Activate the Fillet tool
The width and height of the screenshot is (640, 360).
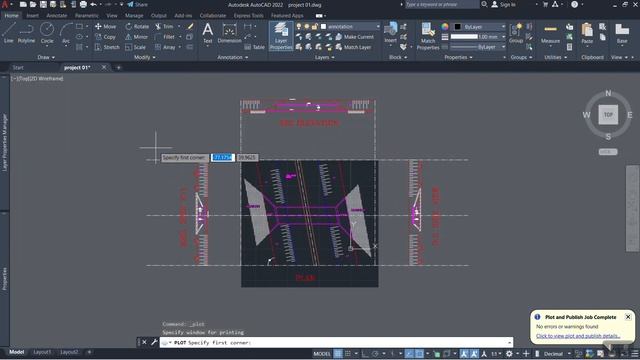[165, 37]
